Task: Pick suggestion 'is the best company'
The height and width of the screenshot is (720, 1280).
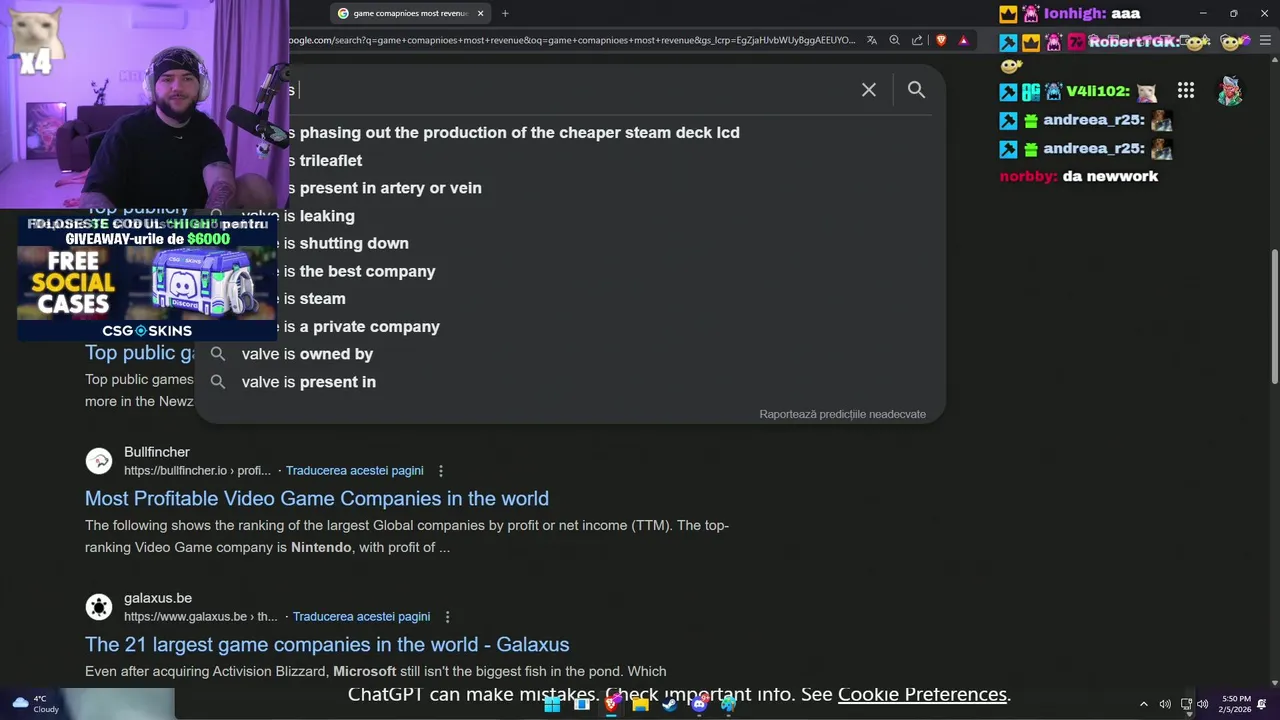Action: [x=359, y=271]
